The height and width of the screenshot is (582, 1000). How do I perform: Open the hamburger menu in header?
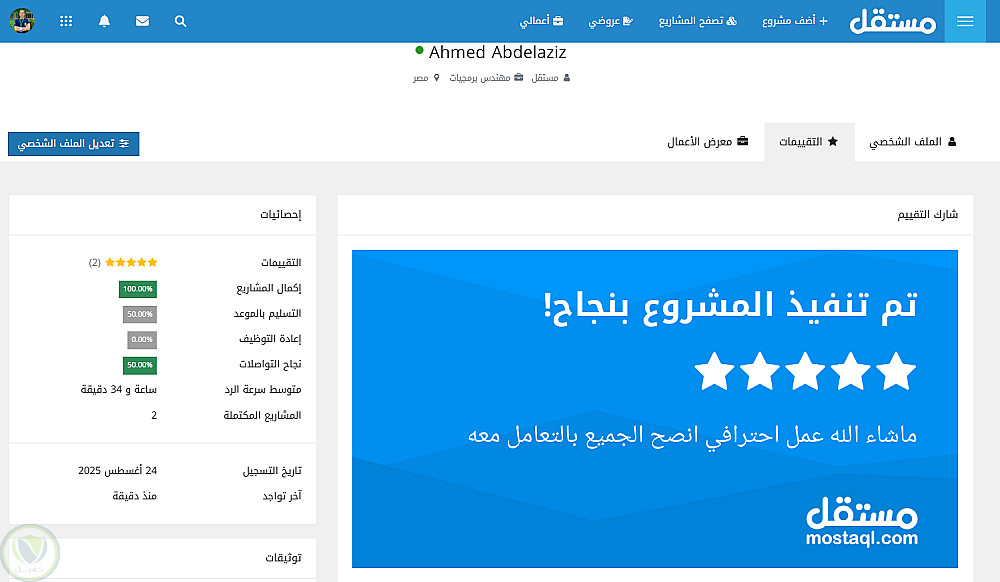[x=965, y=21]
